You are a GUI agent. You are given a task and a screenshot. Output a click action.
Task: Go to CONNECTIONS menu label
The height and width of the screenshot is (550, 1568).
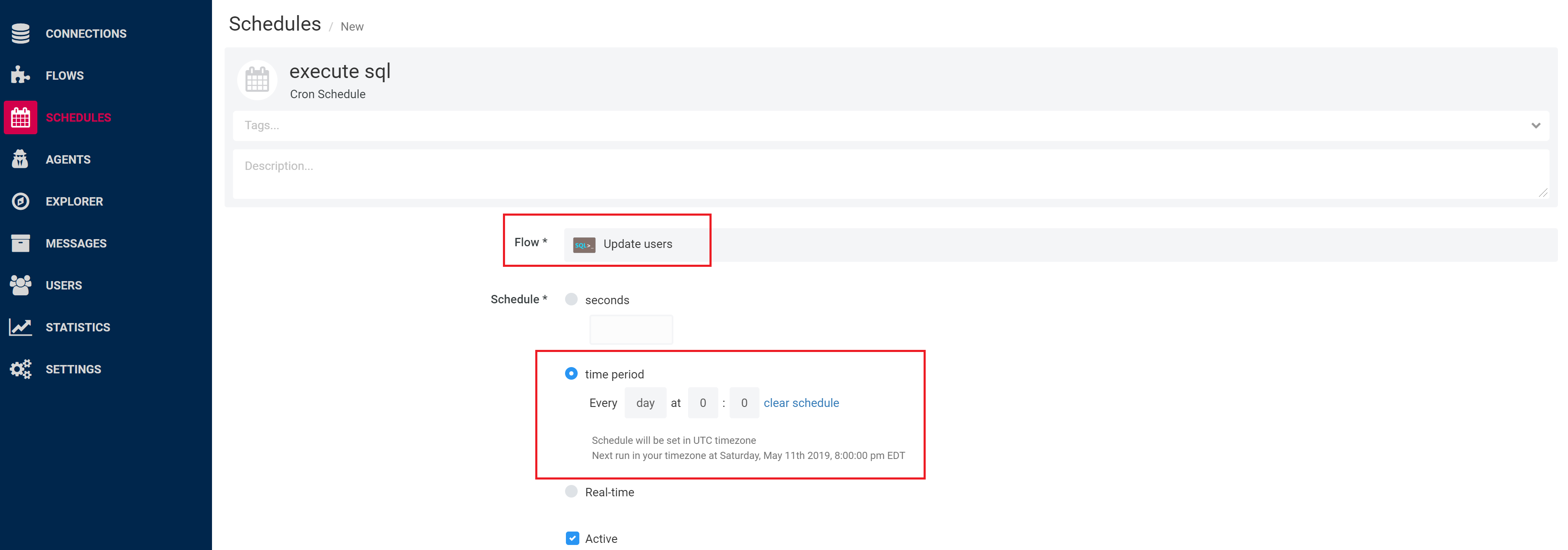[x=86, y=34]
